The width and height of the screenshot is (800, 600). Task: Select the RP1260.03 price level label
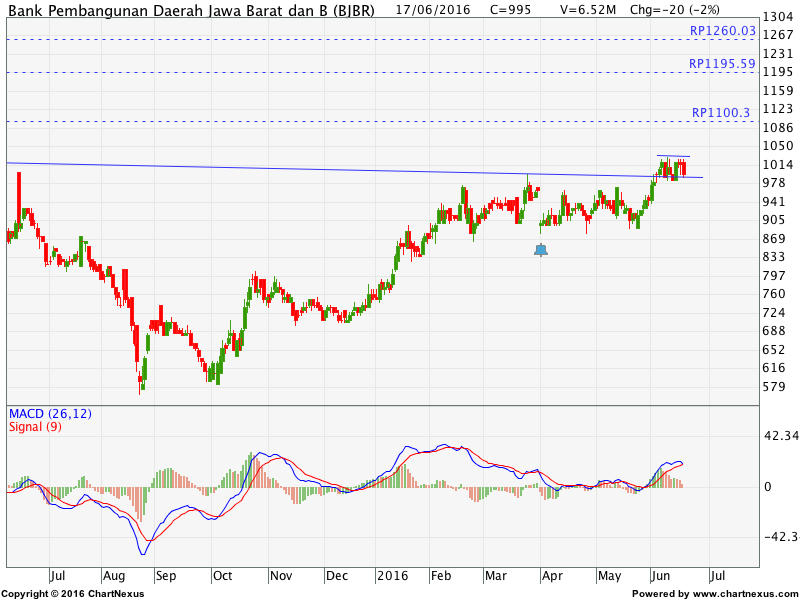point(722,31)
